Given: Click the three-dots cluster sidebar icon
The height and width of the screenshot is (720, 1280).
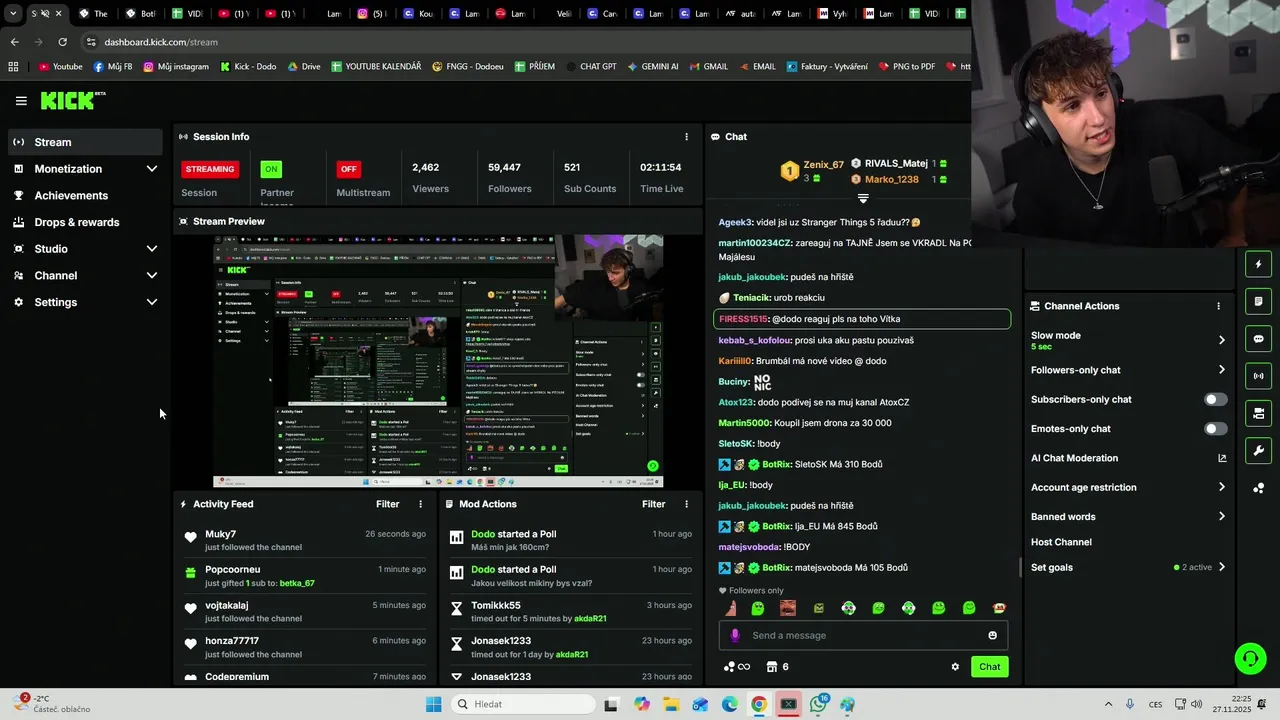Looking at the screenshot, I should [x=1258, y=488].
